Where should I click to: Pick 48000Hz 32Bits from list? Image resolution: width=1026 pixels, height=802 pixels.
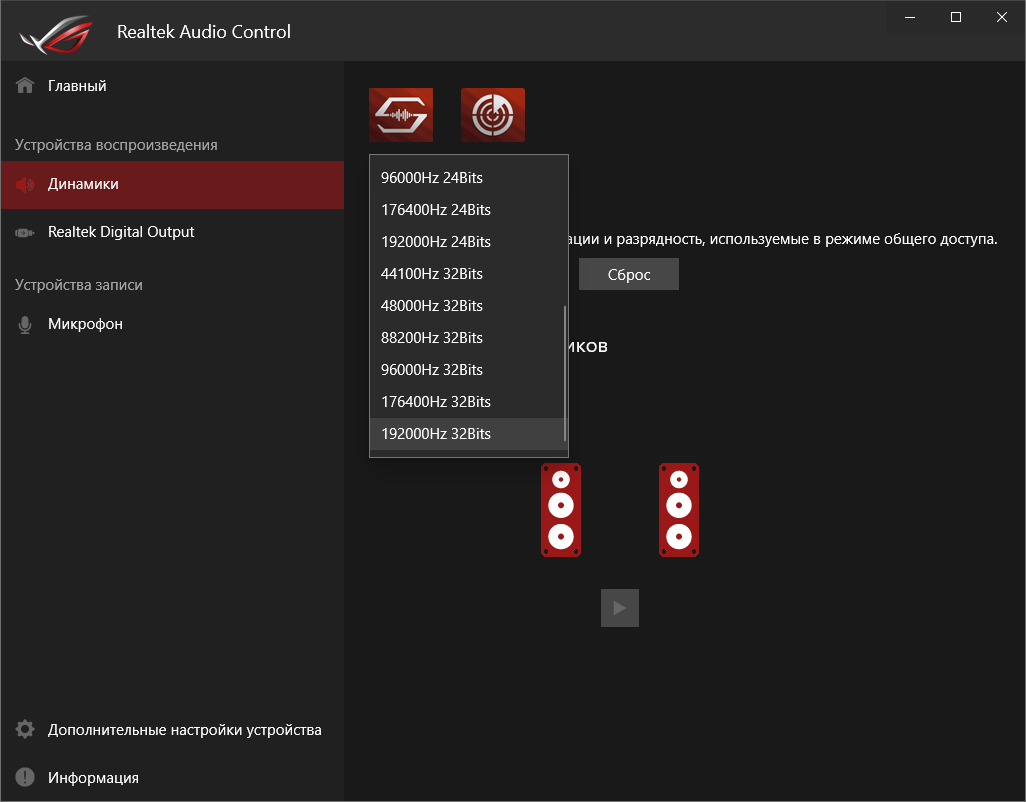coord(467,306)
